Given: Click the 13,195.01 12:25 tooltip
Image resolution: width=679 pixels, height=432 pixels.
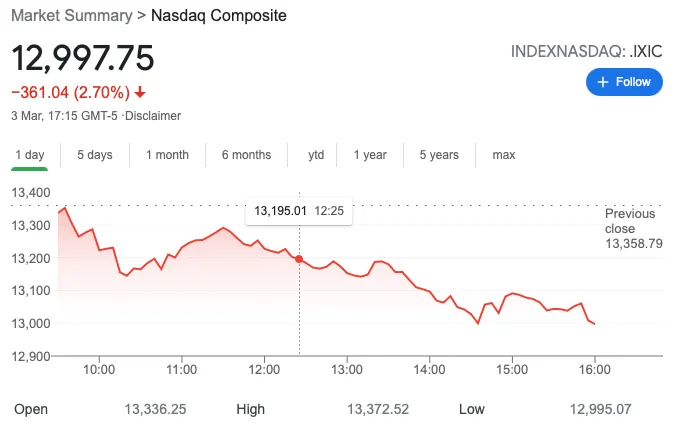Looking at the screenshot, I should 299,211.
